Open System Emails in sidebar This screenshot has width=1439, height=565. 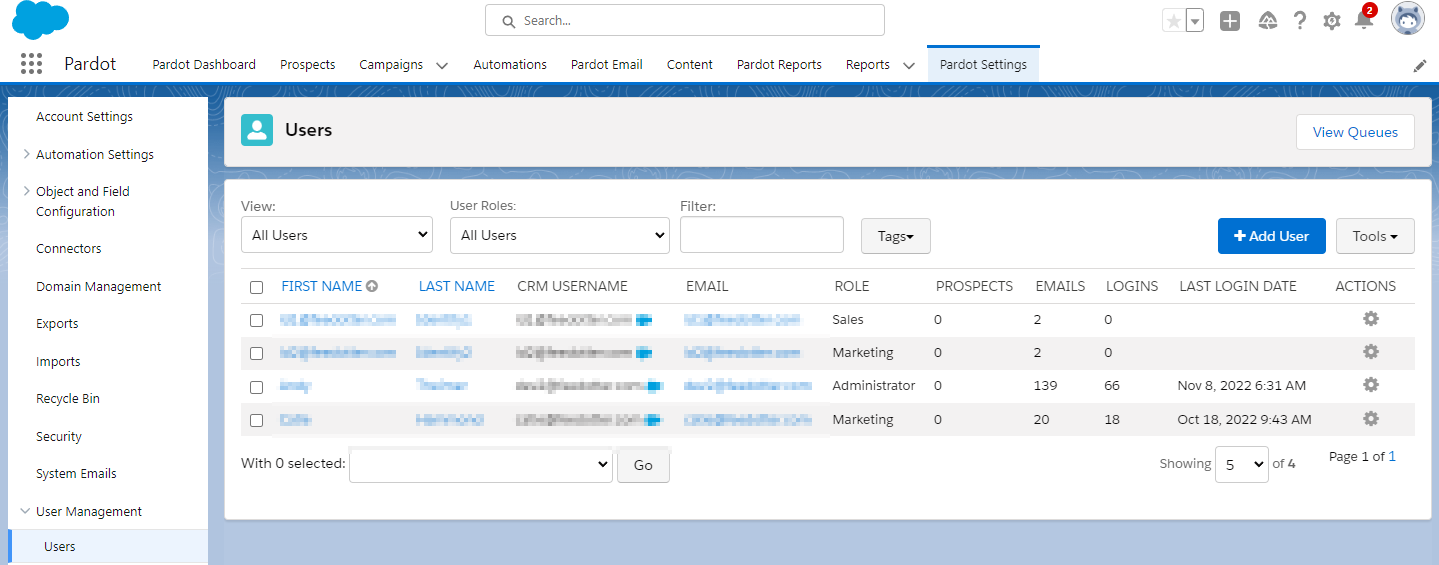coord(76,473)
